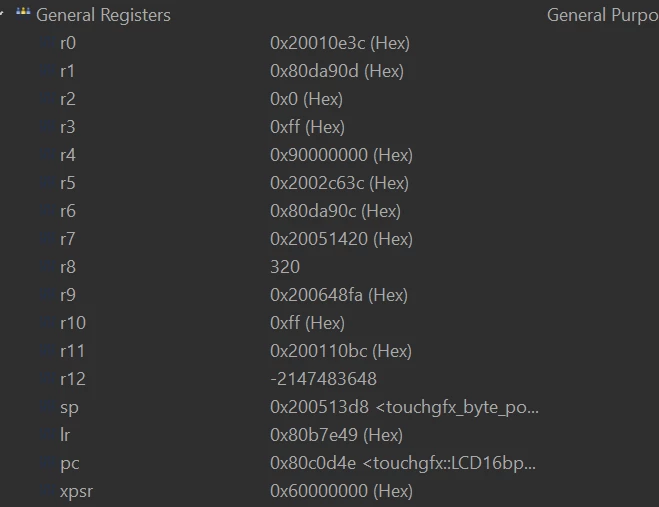Select register r4 name
This screenshot has height=507, width=659.
(68, 155)
